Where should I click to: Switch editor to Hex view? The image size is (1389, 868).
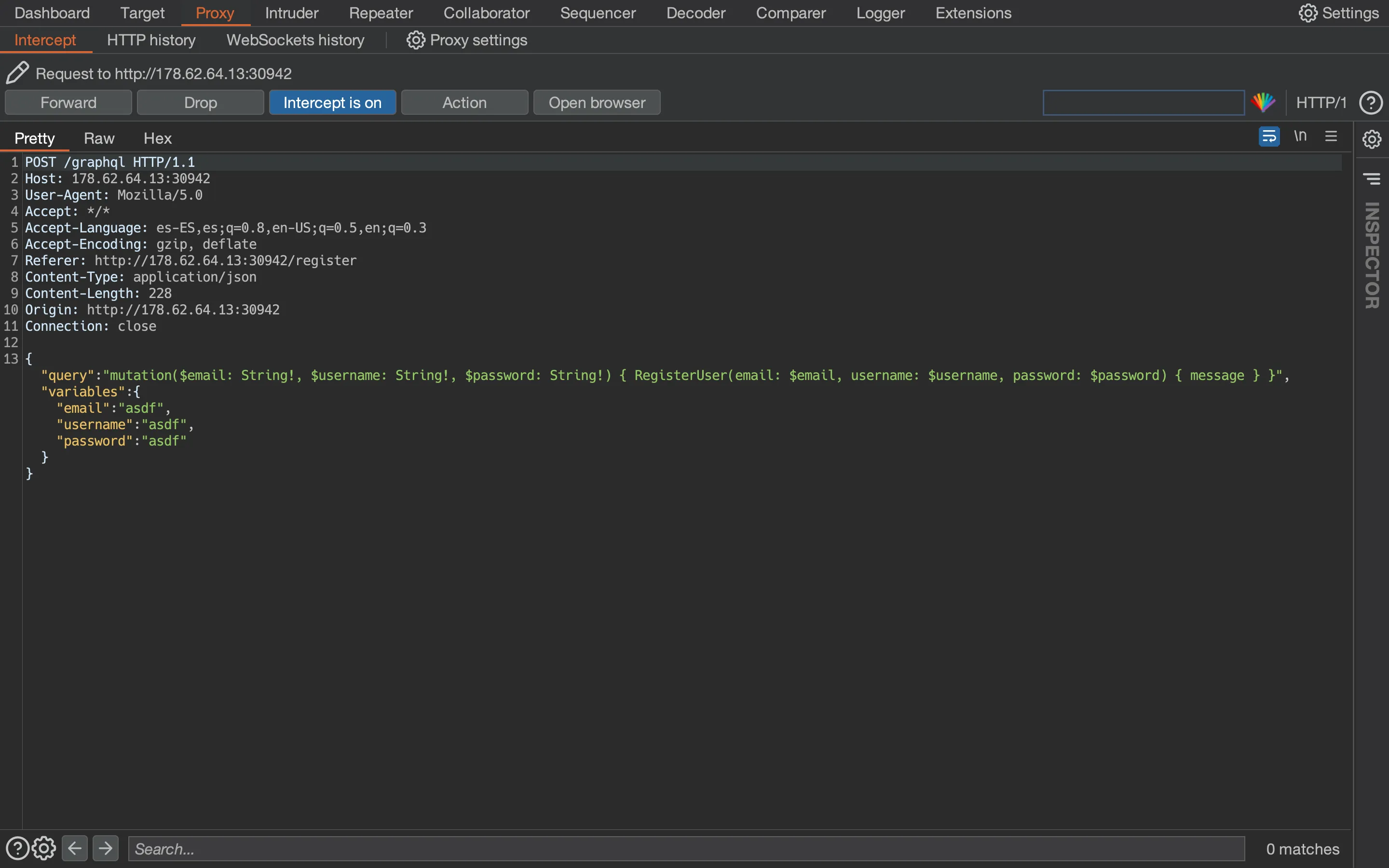click(x=158, y=138)
